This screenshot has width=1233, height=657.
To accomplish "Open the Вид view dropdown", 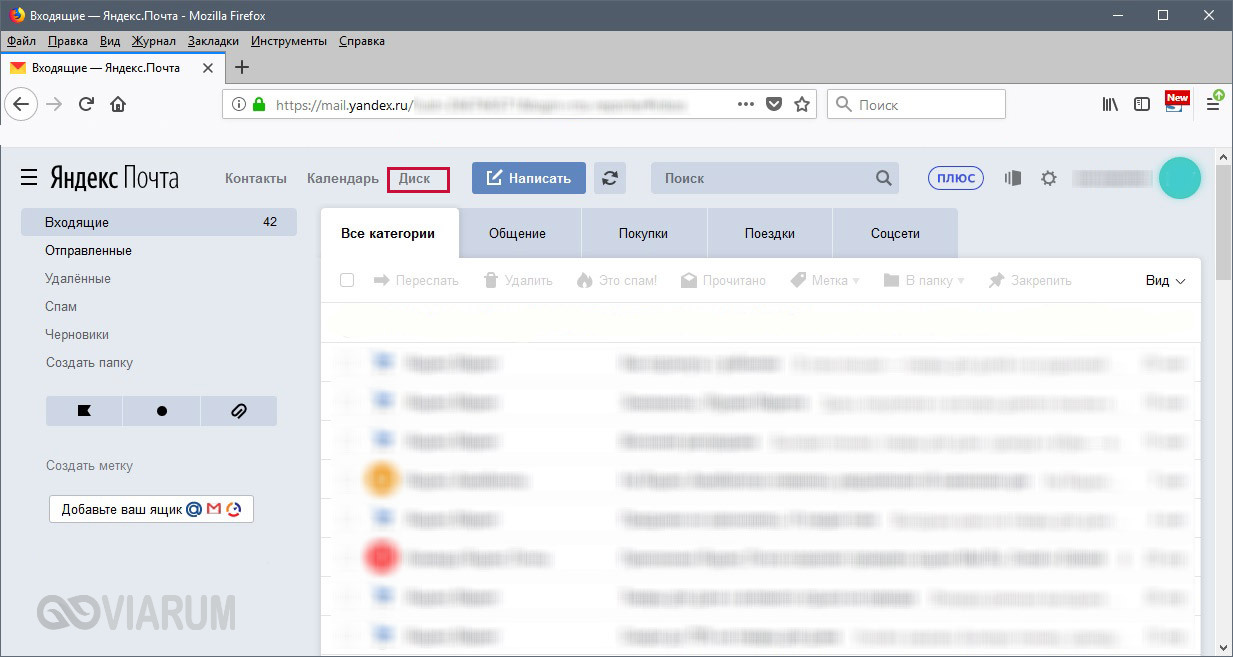I will coord(1165,281).
